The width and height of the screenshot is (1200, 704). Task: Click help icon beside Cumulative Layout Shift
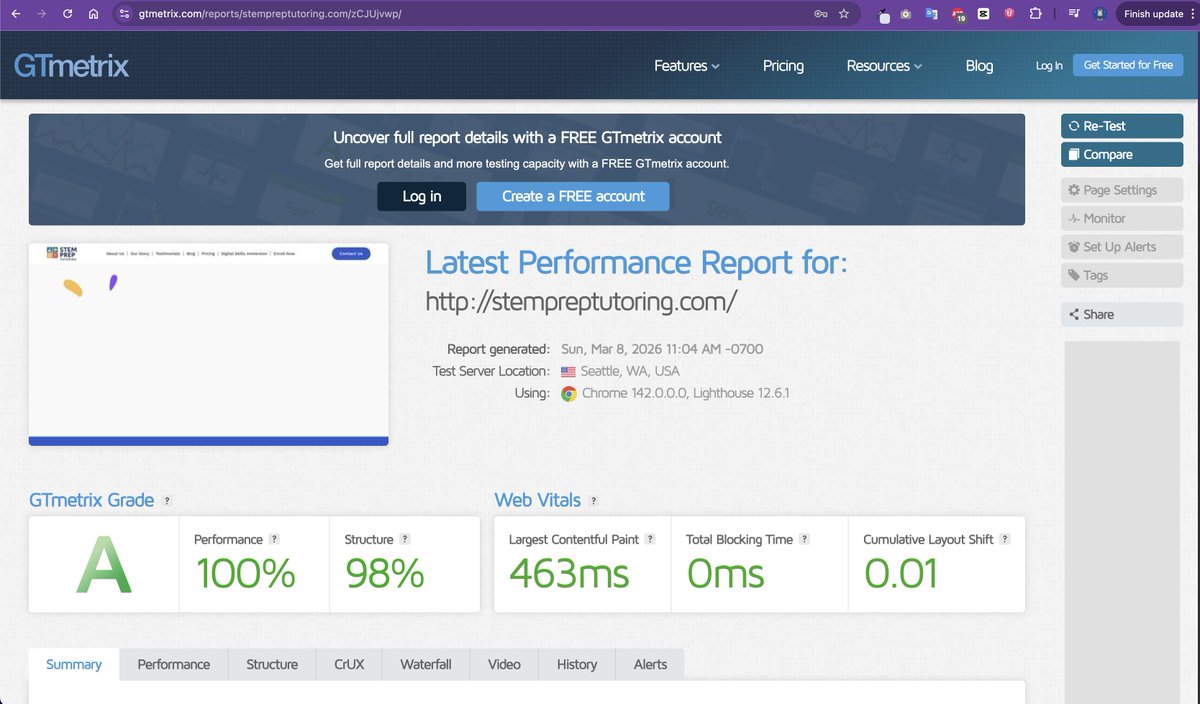[1005, 539]
